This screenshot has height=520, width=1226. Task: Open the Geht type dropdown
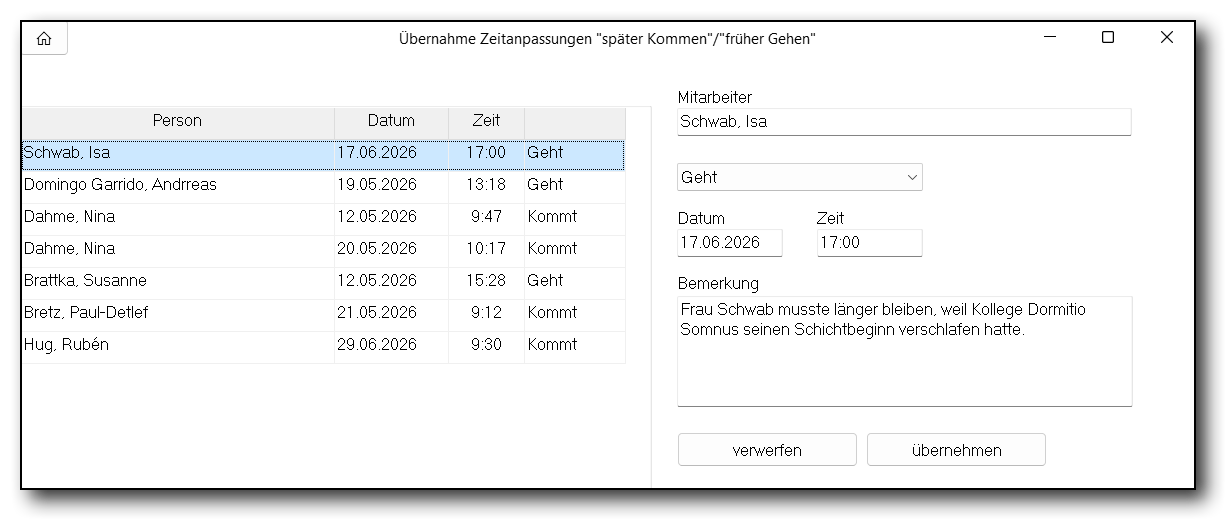pyautogui.click(x=799, y=177)
